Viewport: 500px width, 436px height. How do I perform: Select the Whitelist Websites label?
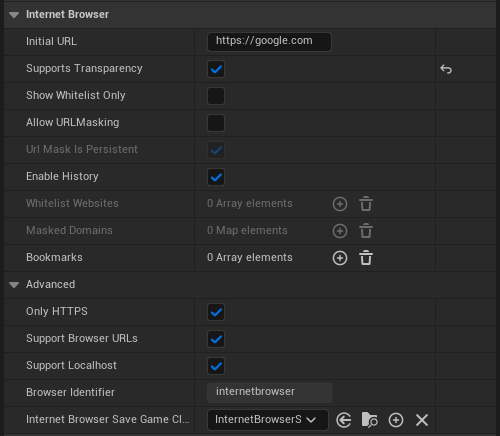pyautogui.click(x=72, y=203)
